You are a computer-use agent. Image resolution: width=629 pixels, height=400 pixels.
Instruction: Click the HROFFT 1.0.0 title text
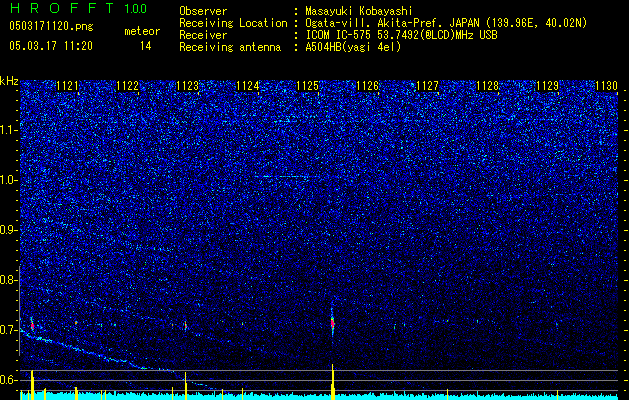pos(79,8)
